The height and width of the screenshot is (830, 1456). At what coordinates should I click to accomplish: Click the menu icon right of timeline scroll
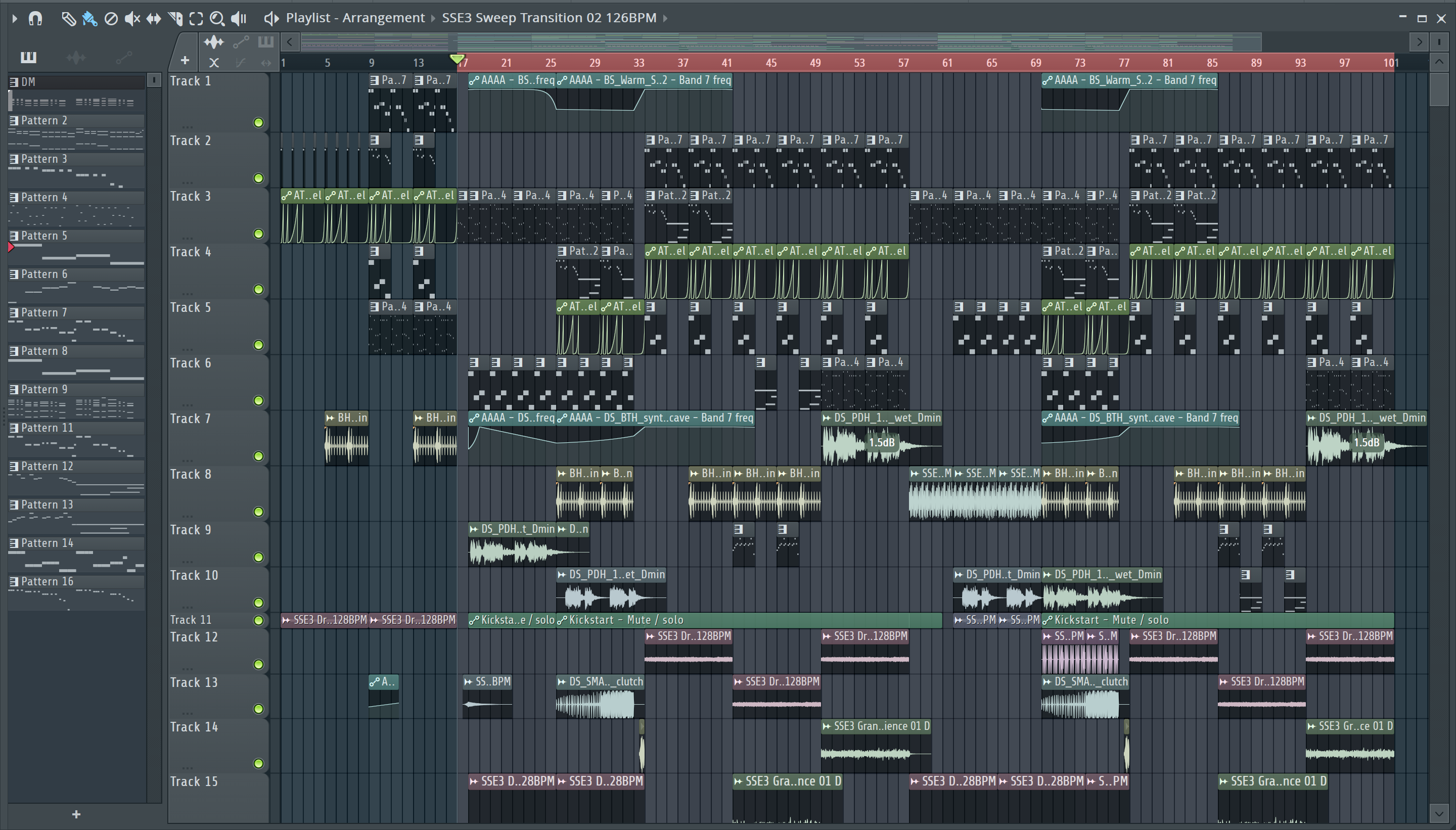(1439, 41)
